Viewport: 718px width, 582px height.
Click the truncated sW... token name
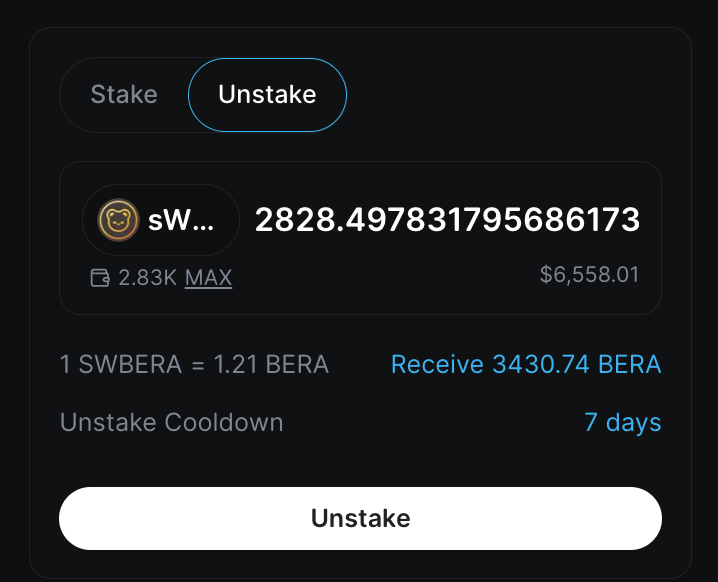coord(181,221)
